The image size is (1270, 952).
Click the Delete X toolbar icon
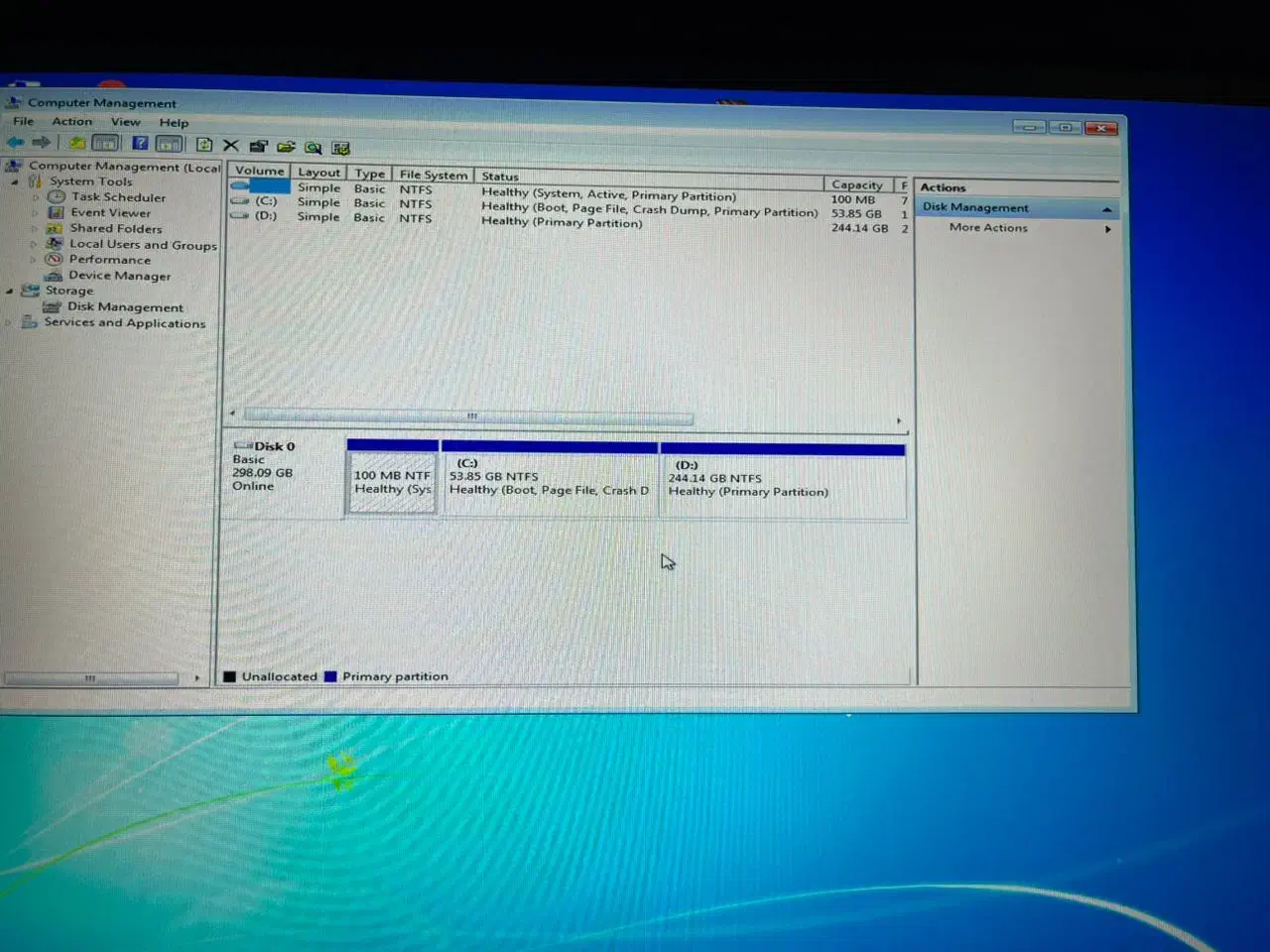pos(231,146)
